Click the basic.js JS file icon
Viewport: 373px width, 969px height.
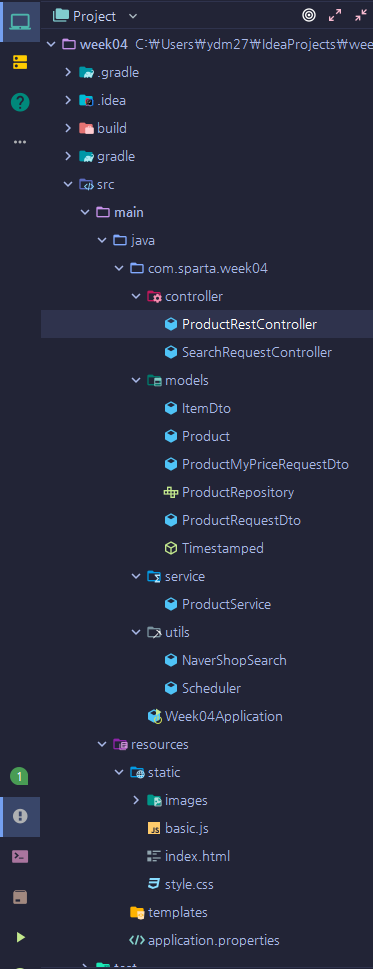coord(154,829)
